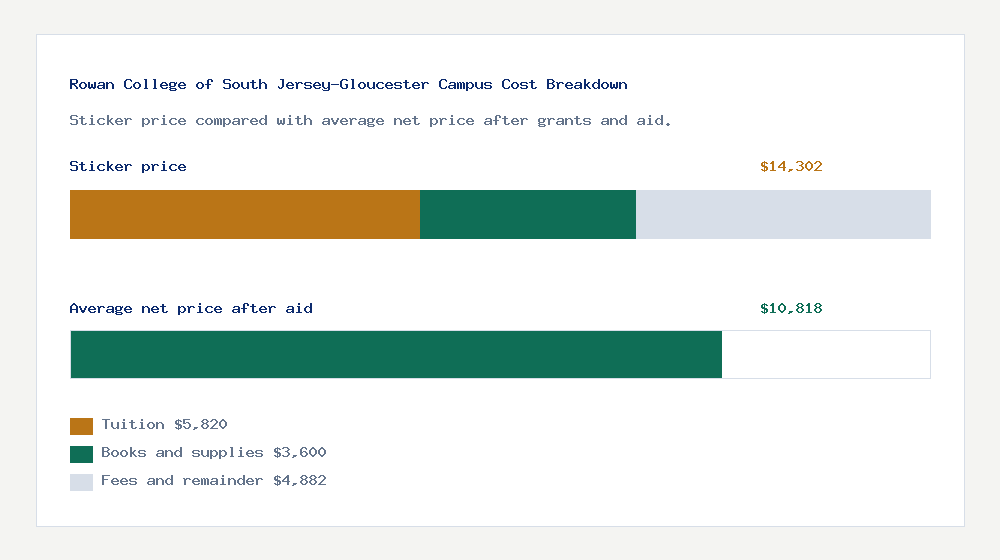Image resolution: width=1000 pixels, height=560 pixels.
Task: Click the $14,302 sticker price total
Action: (791, 166)
